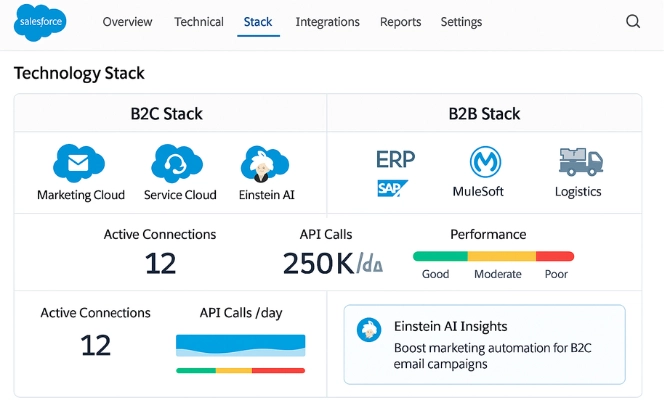The width and height of the screenshot is (664, 415).
Task: Click the Einstein AI character icon
Action: tap(267, 162)
